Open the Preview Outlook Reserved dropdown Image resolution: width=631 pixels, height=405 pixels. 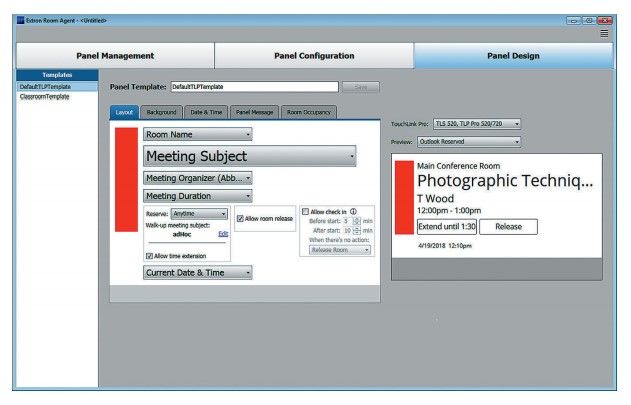pyautogui.click(x=469, y=142)
